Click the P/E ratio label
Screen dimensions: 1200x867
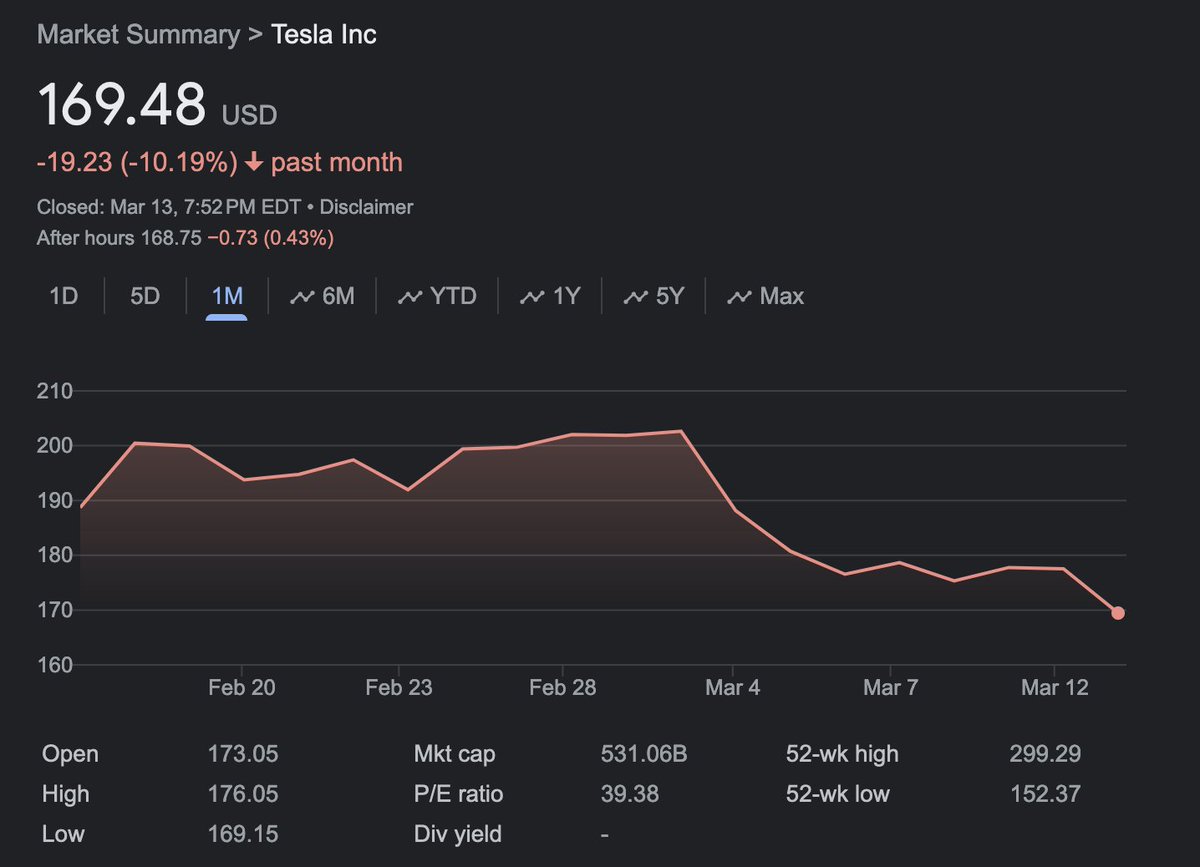459,794
